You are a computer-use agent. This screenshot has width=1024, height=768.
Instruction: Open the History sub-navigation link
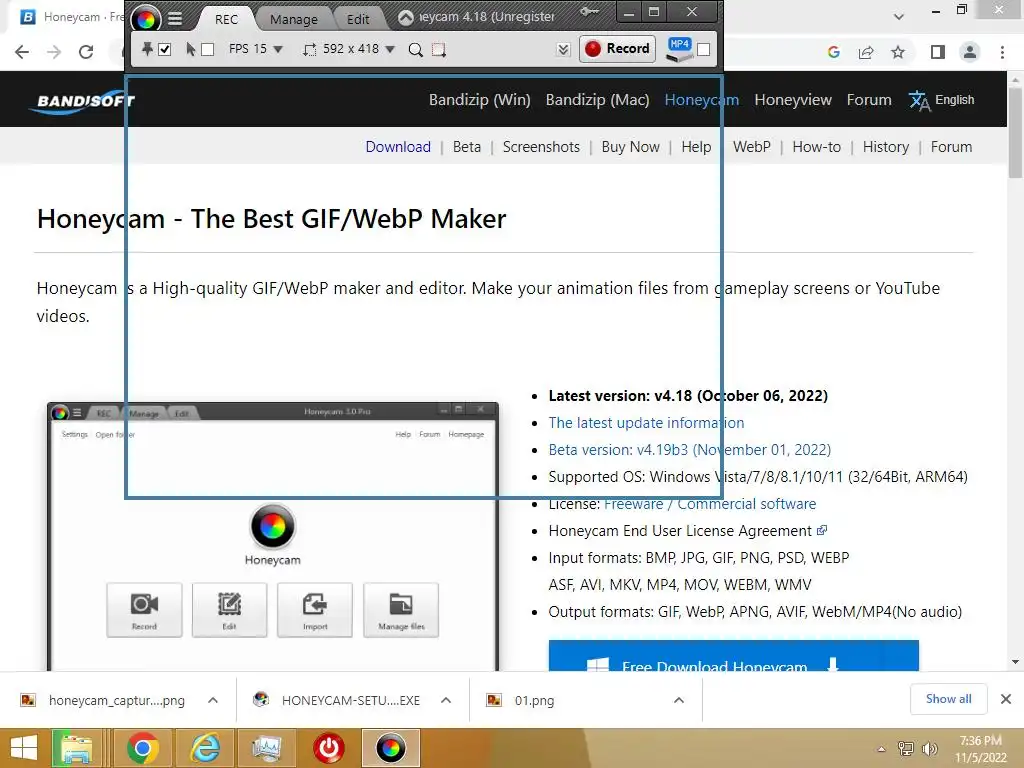(x=886, y=147)
